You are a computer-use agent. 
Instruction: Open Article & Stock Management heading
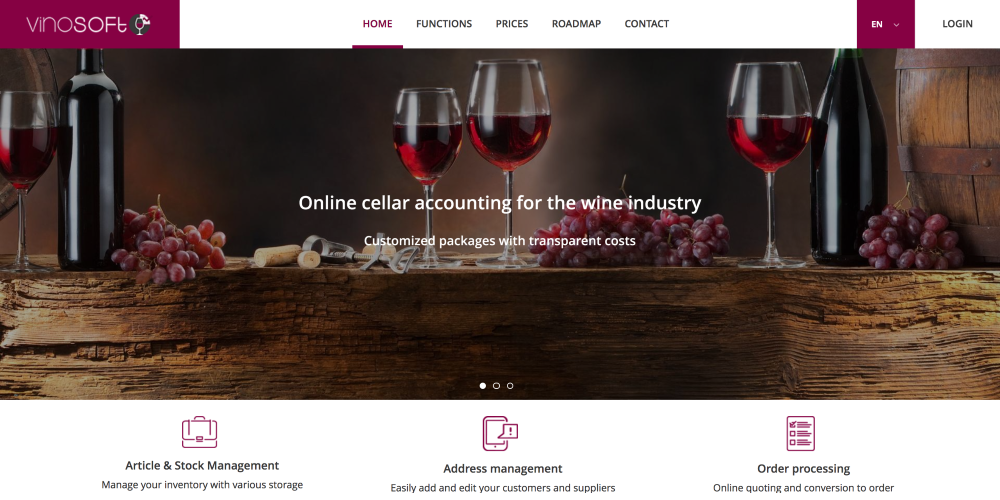pos(202,466)
